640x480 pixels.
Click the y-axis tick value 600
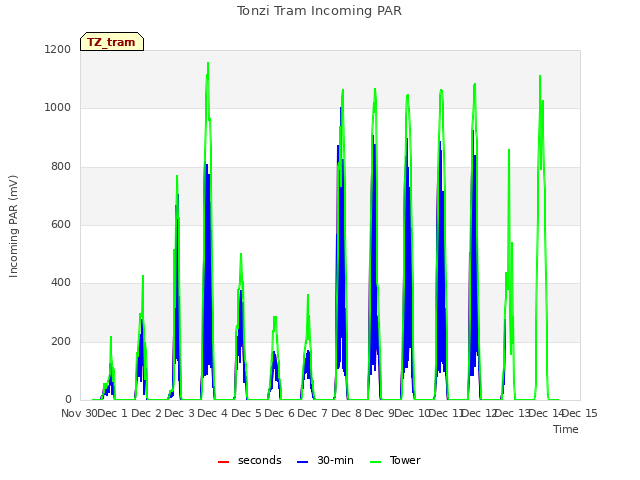(x=61, y=224)
